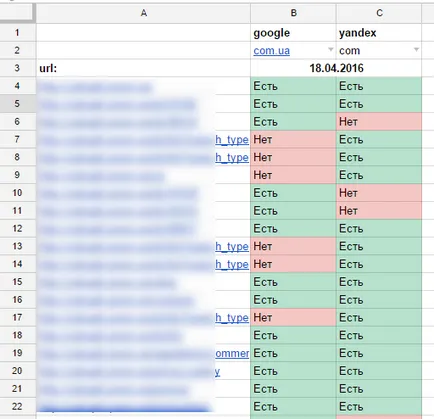Select the url: cell in row 3
Viewport: 434px width, 419px height.
tap(143, 68)
